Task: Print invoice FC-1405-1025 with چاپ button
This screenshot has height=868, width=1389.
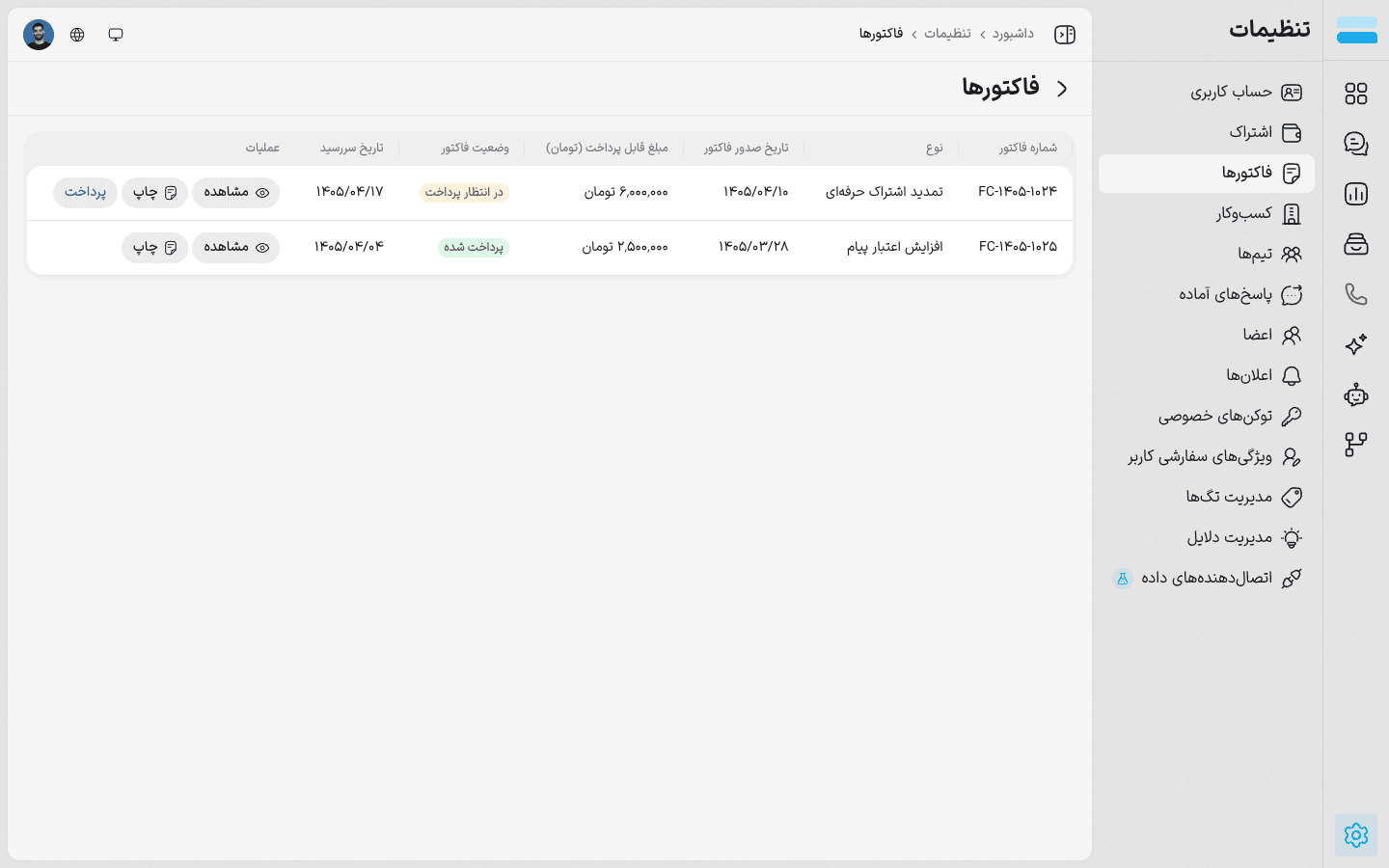Action: coord(154,248)
